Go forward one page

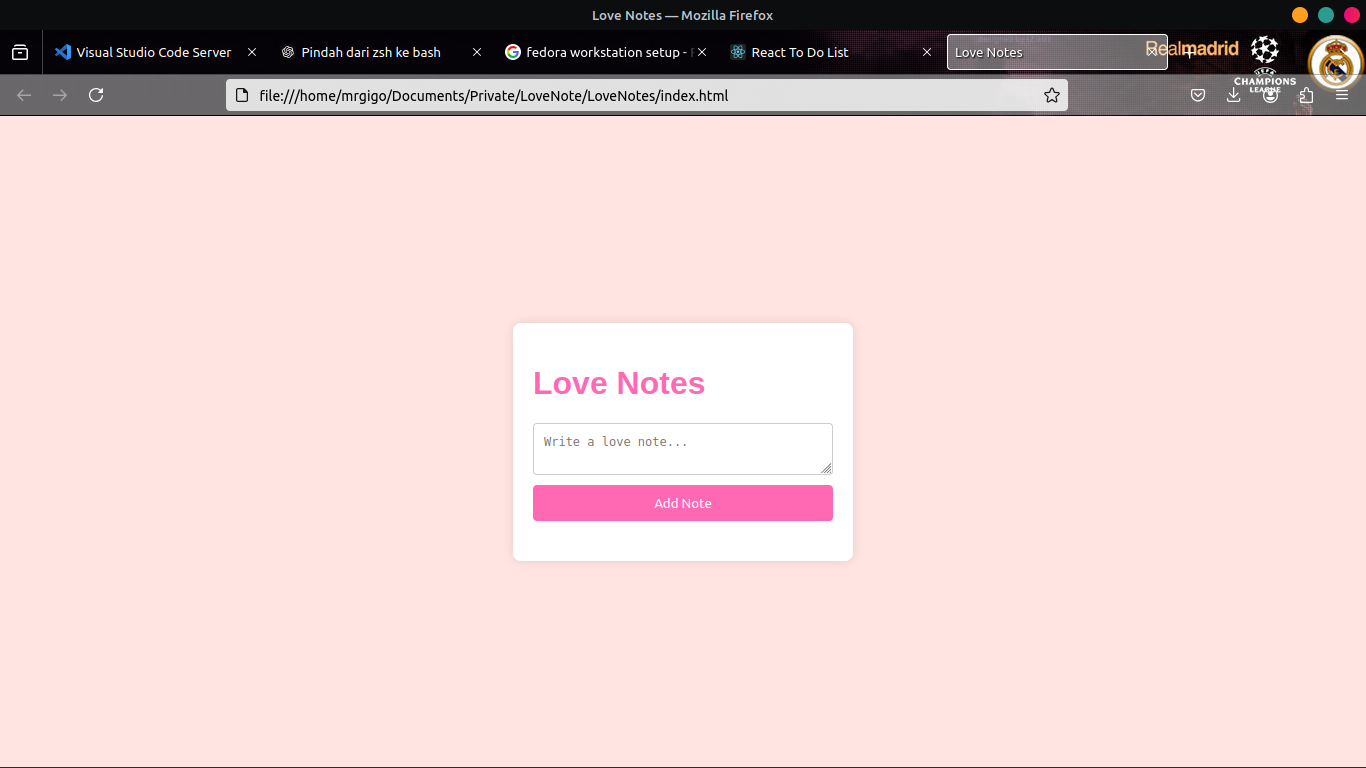[60, 95]
